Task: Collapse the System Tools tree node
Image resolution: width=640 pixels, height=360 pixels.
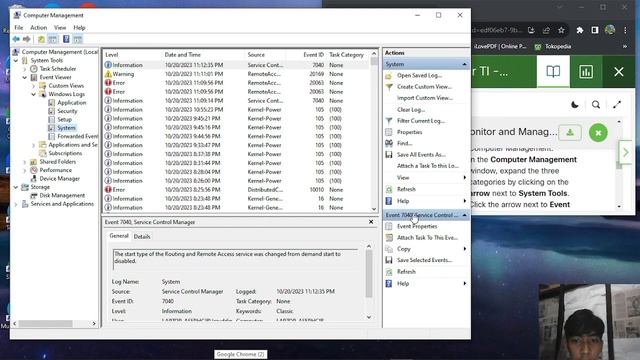Action: (x=16, y=60)
